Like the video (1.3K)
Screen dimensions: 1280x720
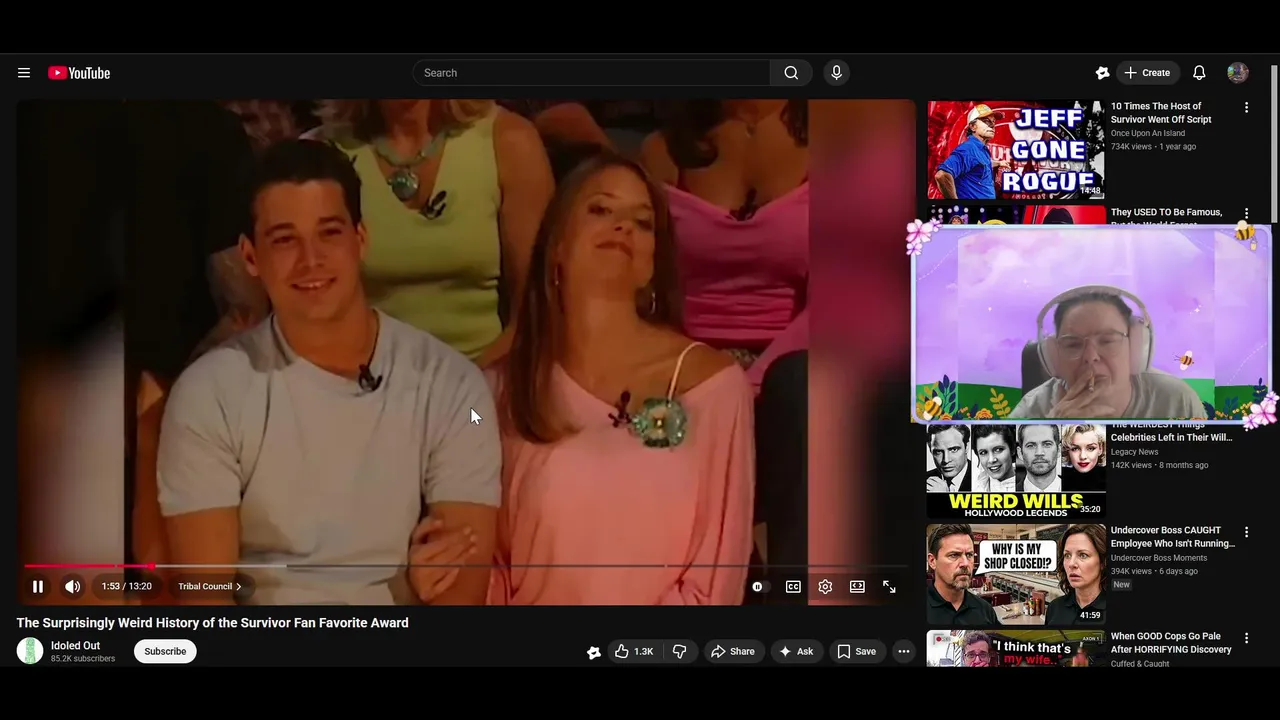[x=634, y=651]
